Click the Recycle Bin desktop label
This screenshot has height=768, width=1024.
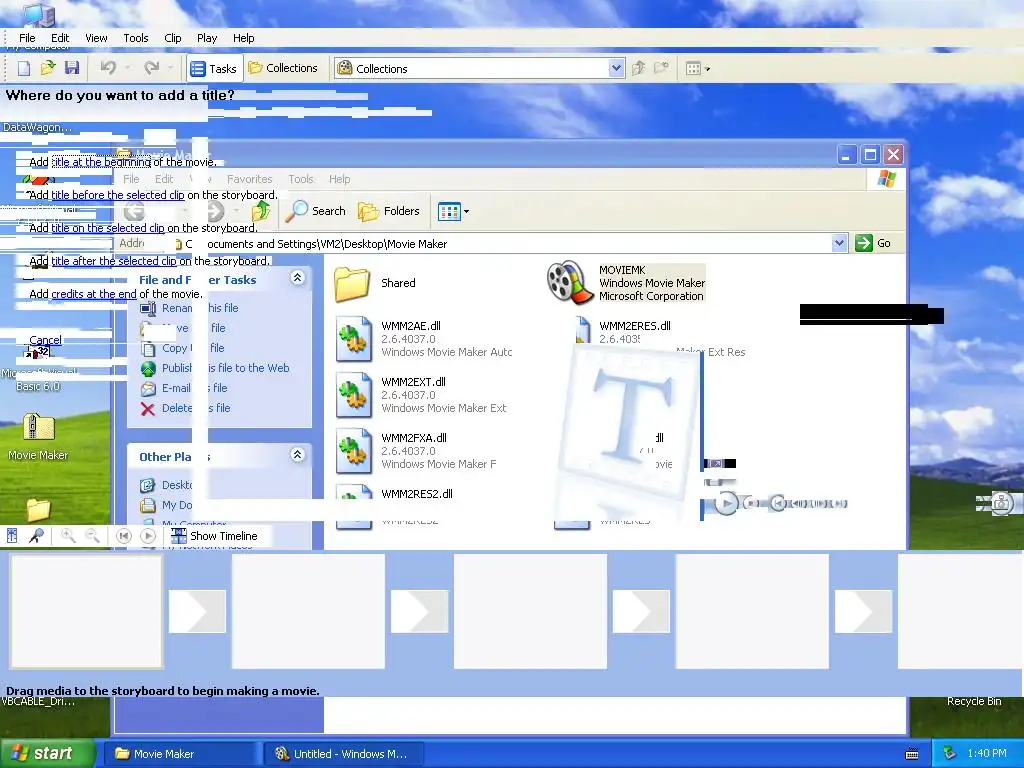[974, 701]
